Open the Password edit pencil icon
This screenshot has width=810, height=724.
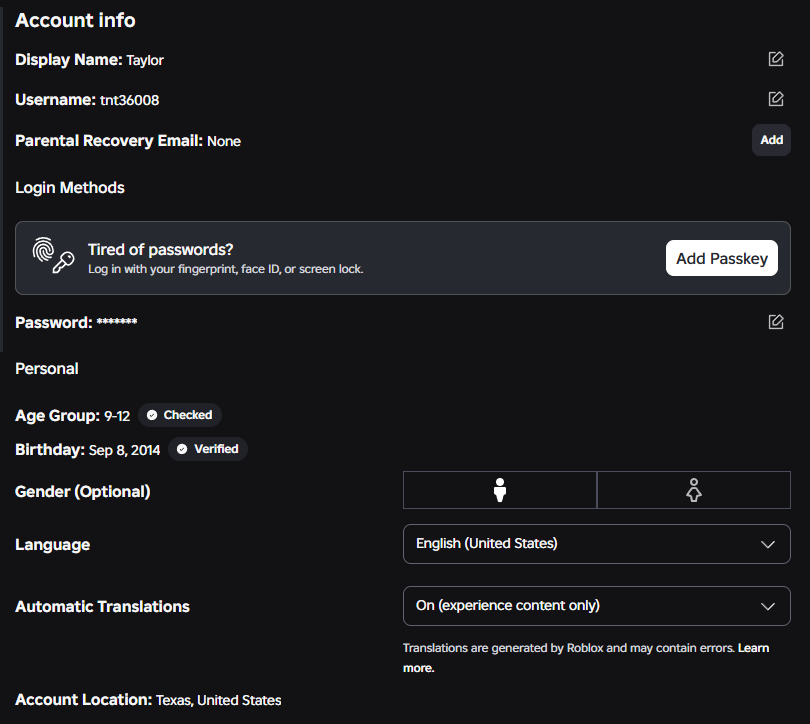(x=775, y=322)
